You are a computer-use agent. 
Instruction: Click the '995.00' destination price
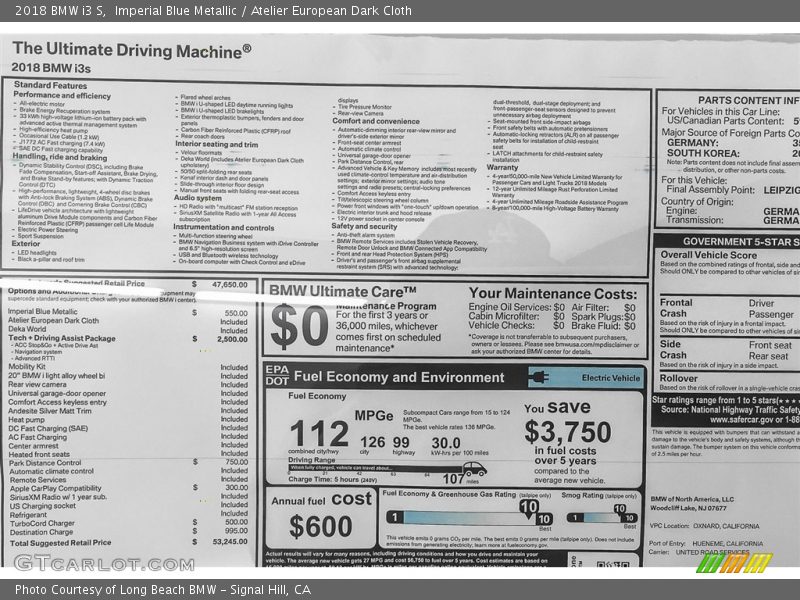pyautogui.click(x=237, y=531)
